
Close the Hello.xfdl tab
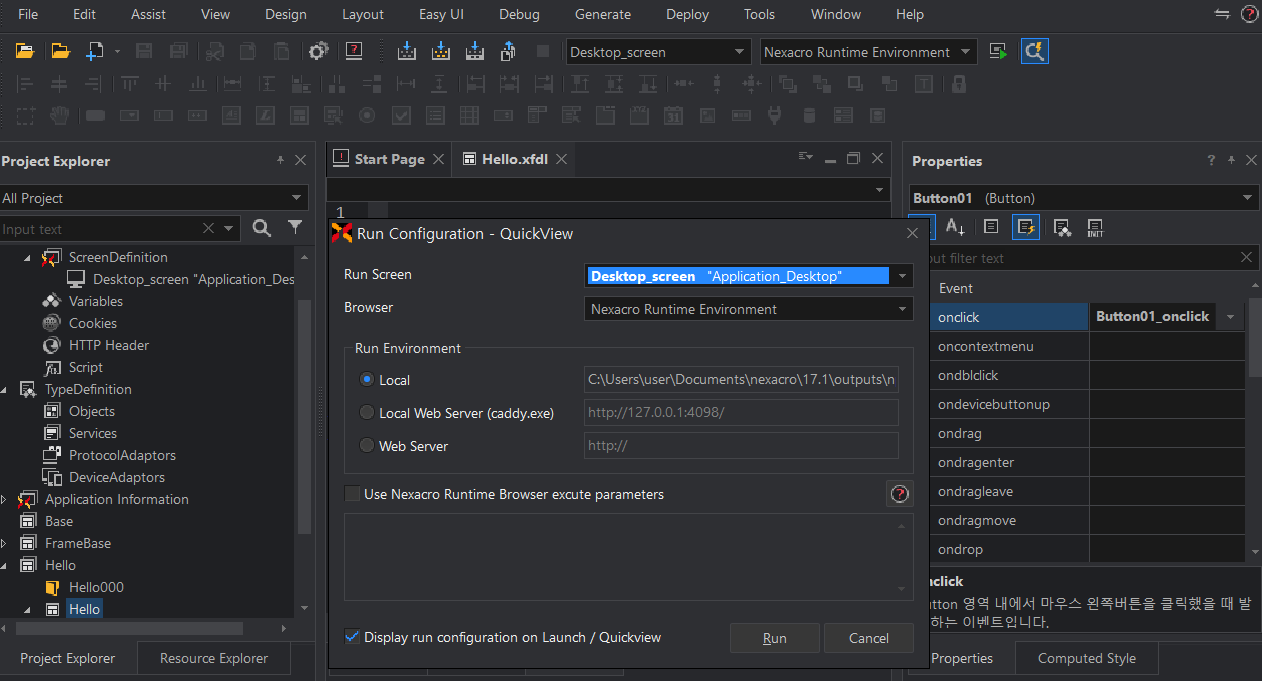[561, 159]
